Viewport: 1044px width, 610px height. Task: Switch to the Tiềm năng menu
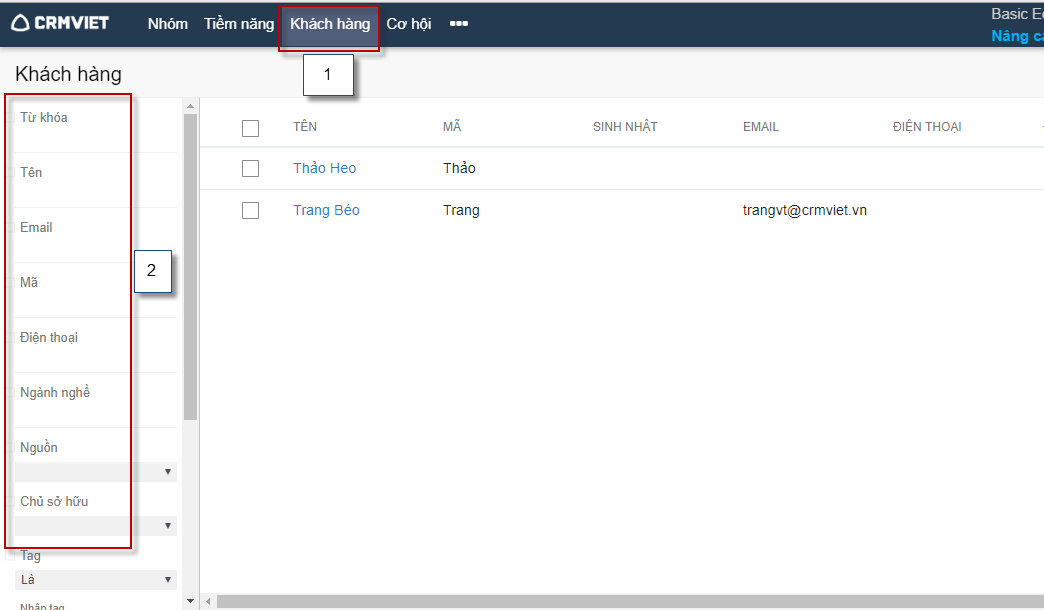click(238, 24)
